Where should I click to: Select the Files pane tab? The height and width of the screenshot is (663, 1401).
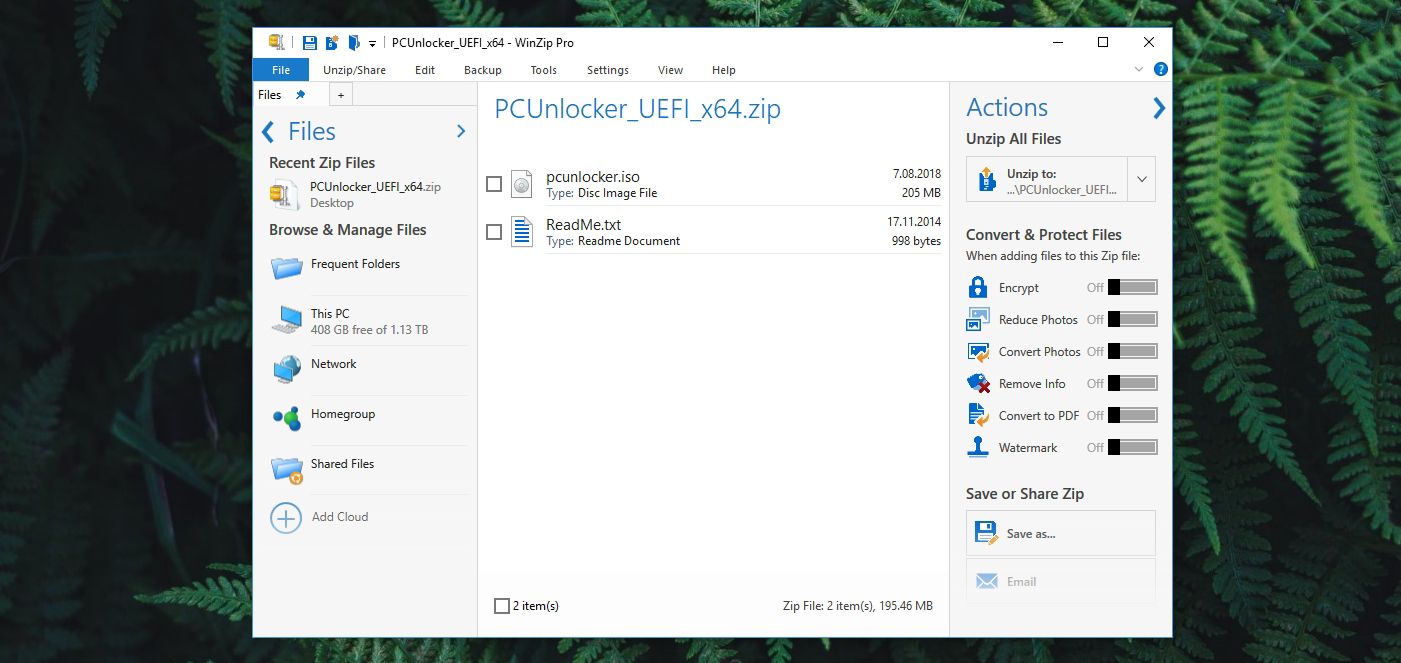tap(270, 95)
